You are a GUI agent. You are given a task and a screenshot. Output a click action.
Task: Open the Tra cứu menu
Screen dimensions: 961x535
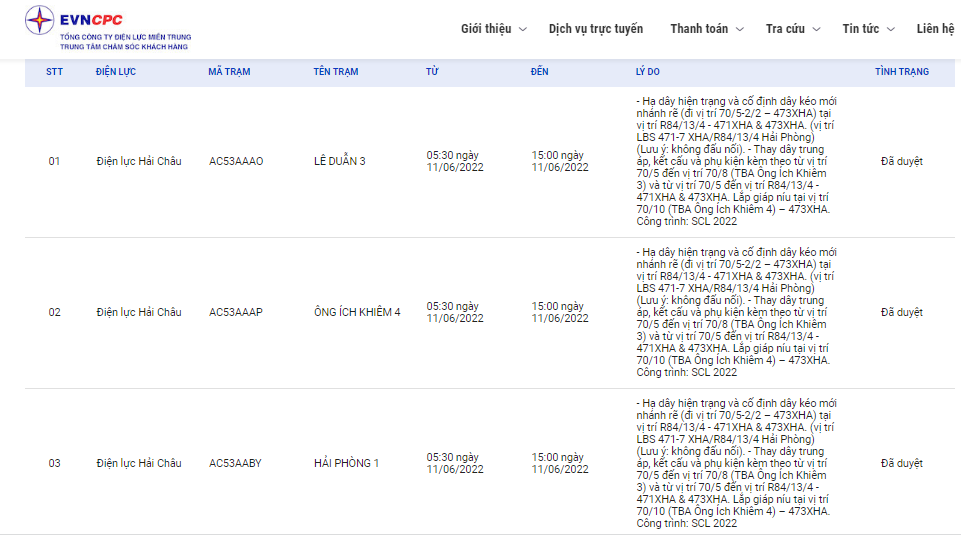pos(785,29)
